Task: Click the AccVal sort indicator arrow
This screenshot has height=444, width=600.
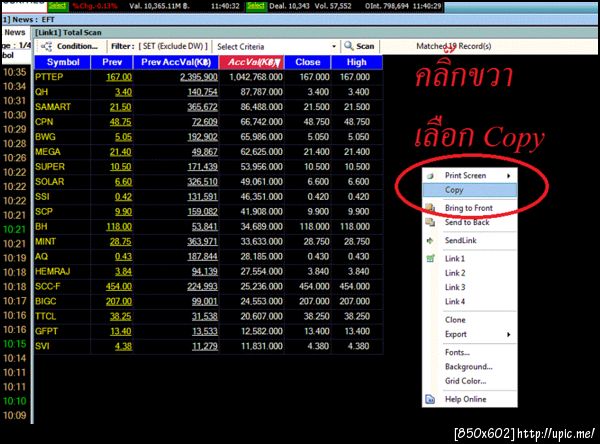Action: click(278, 63)
